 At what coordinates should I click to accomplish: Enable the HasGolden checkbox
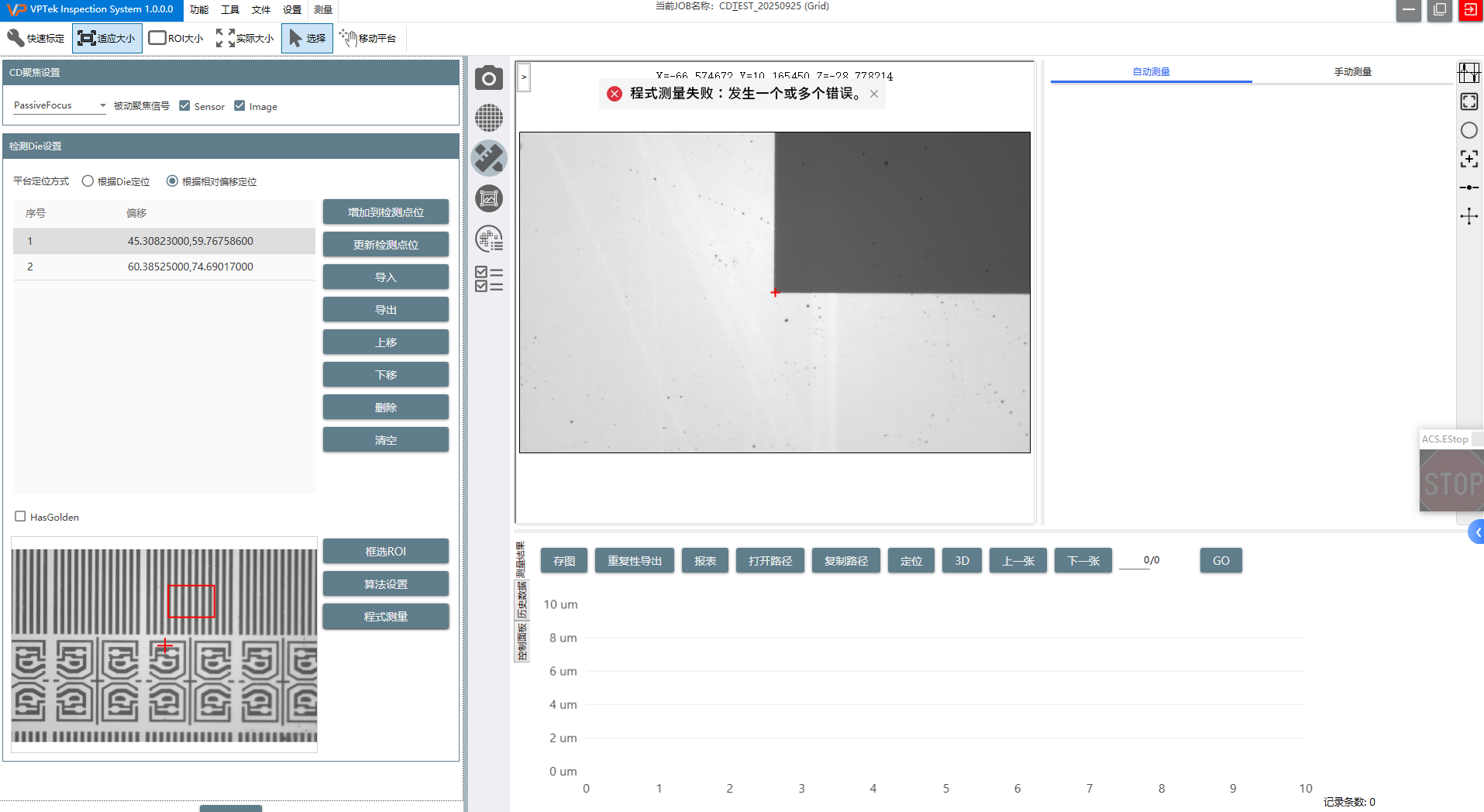click(x=21, y=517)
